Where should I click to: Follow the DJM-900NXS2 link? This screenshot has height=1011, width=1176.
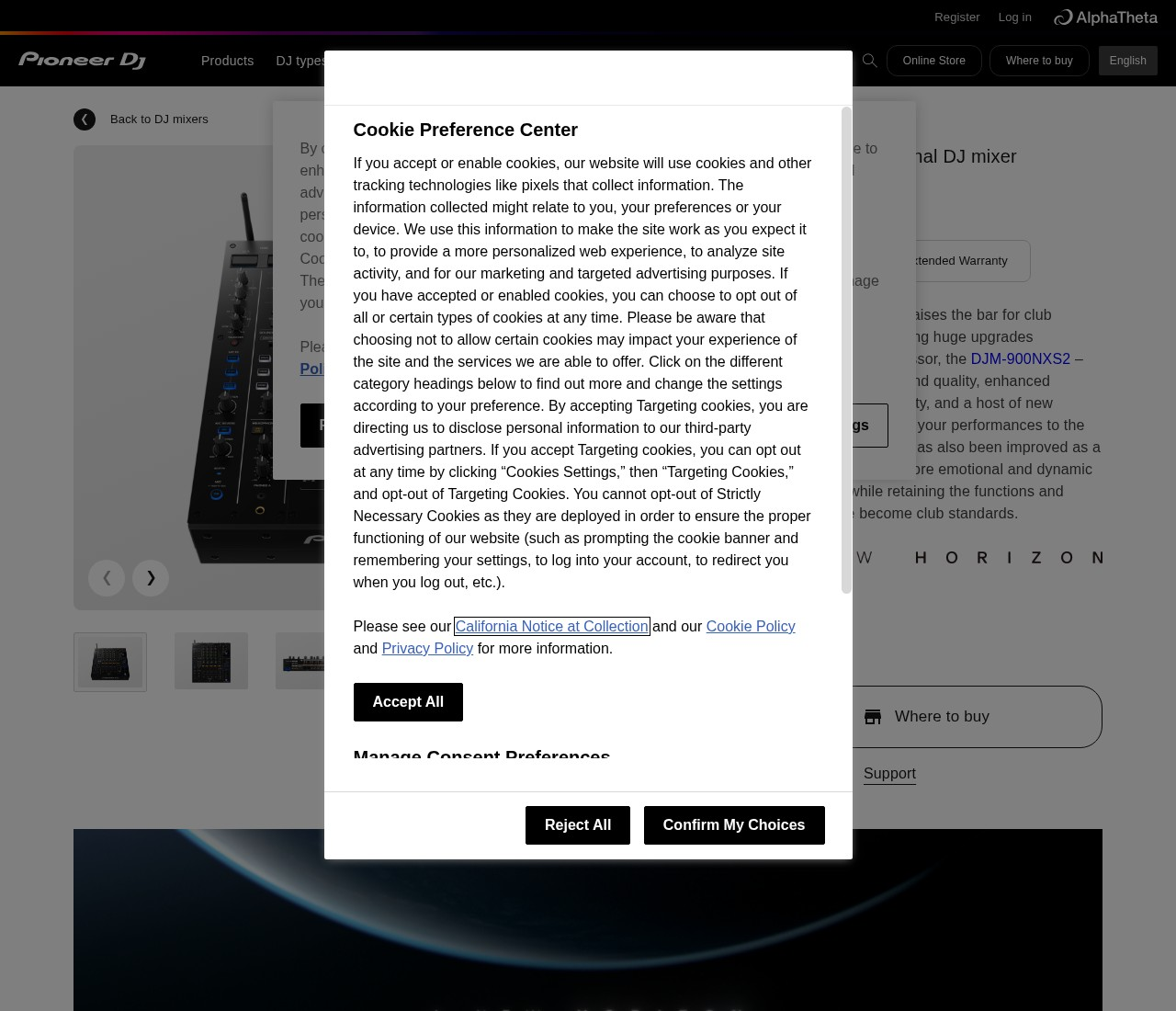pos(1020,359)
